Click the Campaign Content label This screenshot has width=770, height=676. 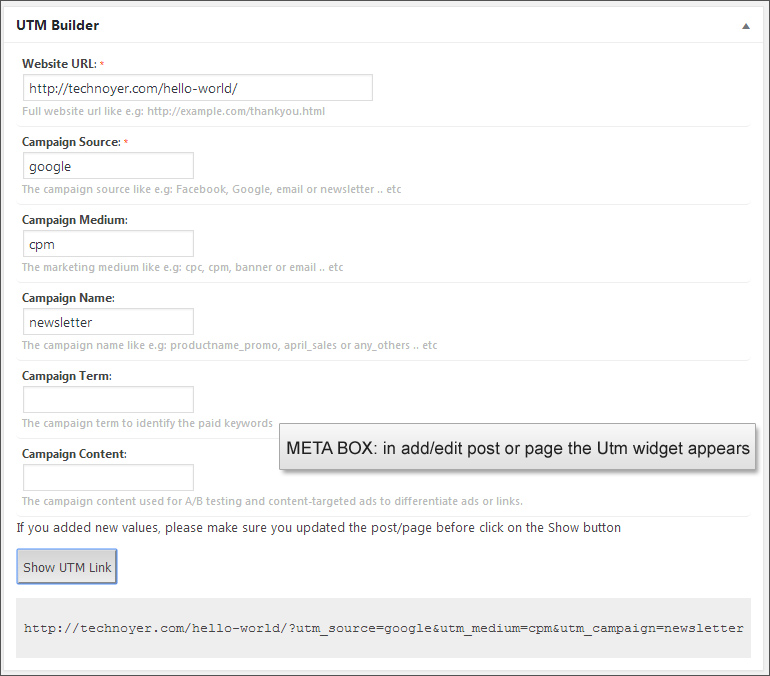[74, 454]
